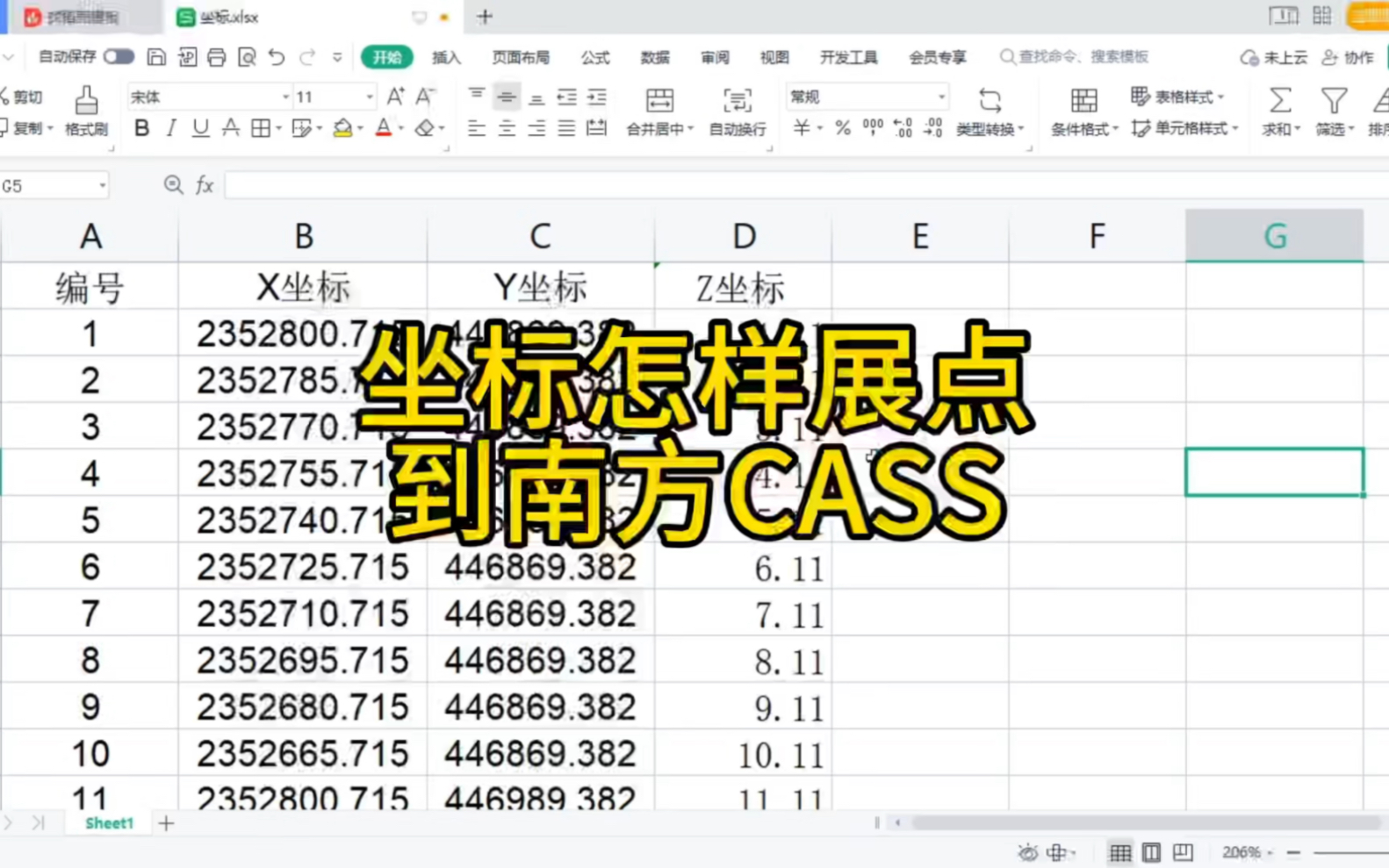Click the 求和 sum icon
The image size is (1389, 868).
(1280, 100)
